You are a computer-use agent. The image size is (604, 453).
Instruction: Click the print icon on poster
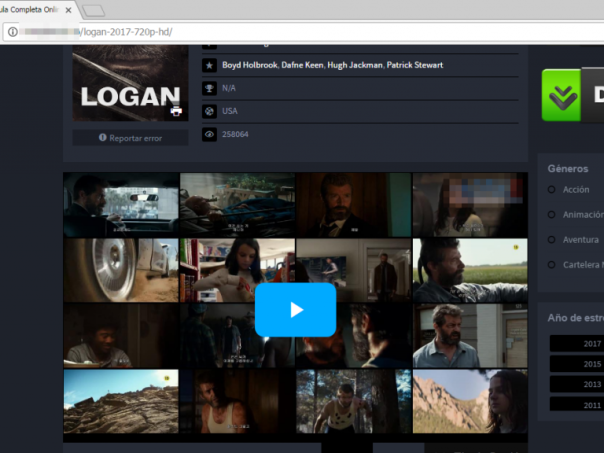[176, 111]
